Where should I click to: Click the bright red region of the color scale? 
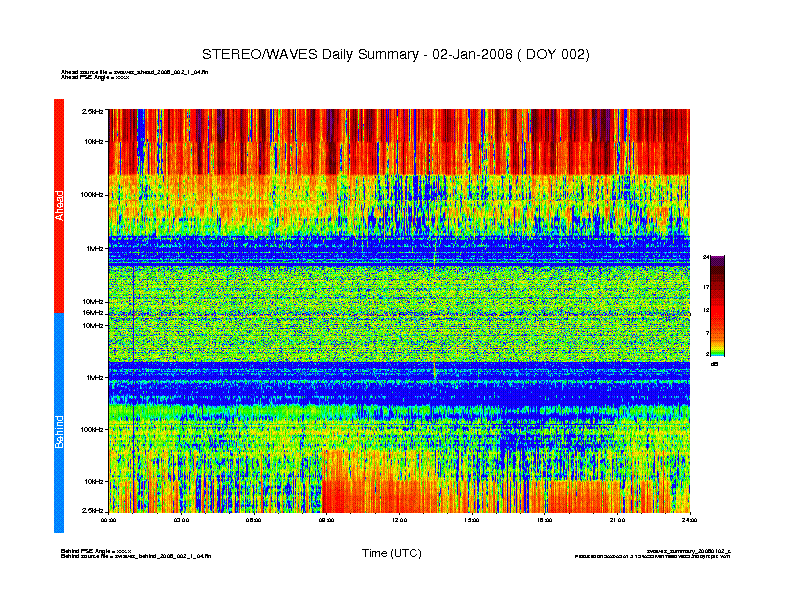[717, 312]
